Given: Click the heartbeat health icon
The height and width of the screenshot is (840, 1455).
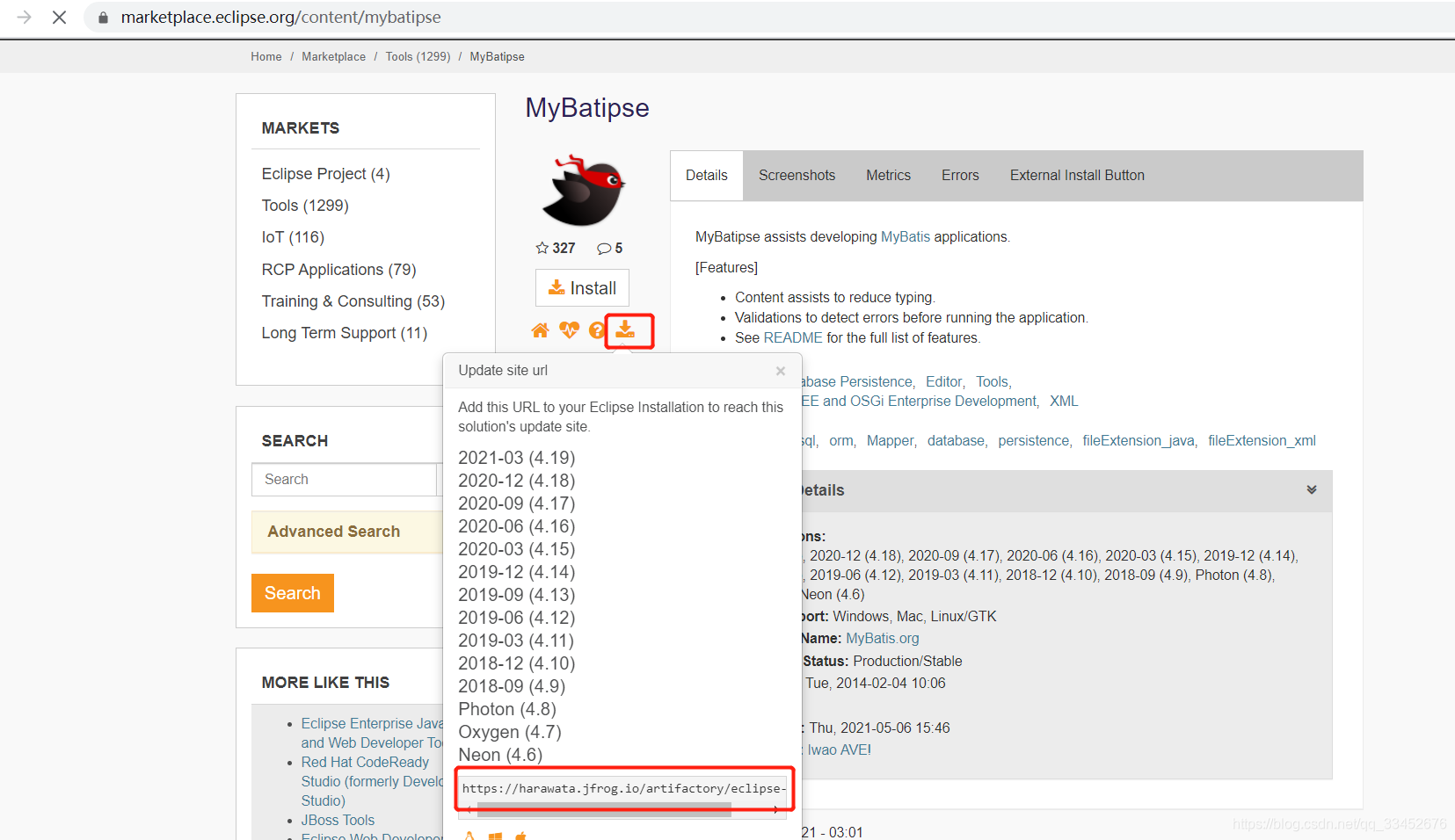Looking at the screenshot, I should (569, 330).
